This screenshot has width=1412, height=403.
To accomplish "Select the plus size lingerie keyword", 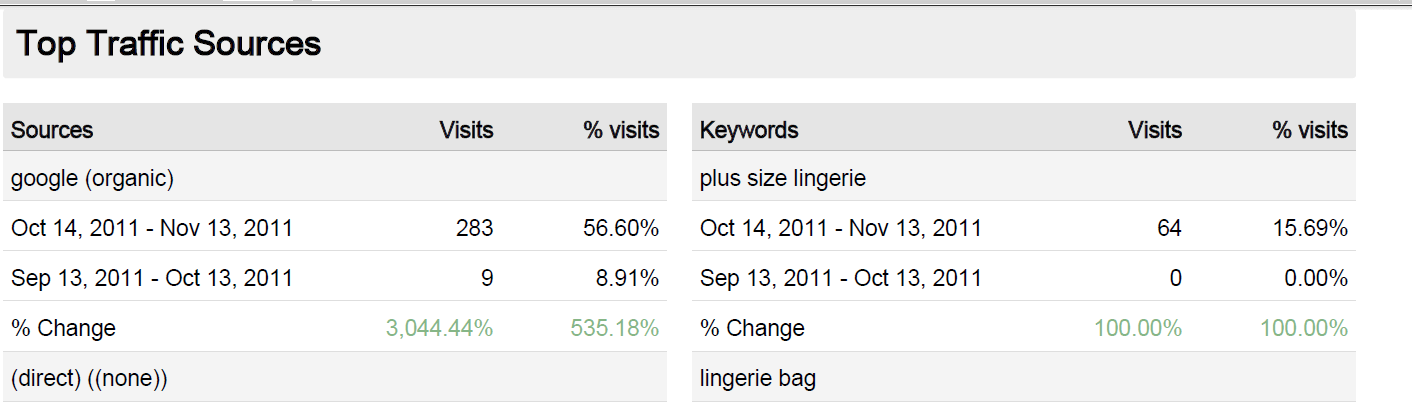I will click(x=783, y=179).
